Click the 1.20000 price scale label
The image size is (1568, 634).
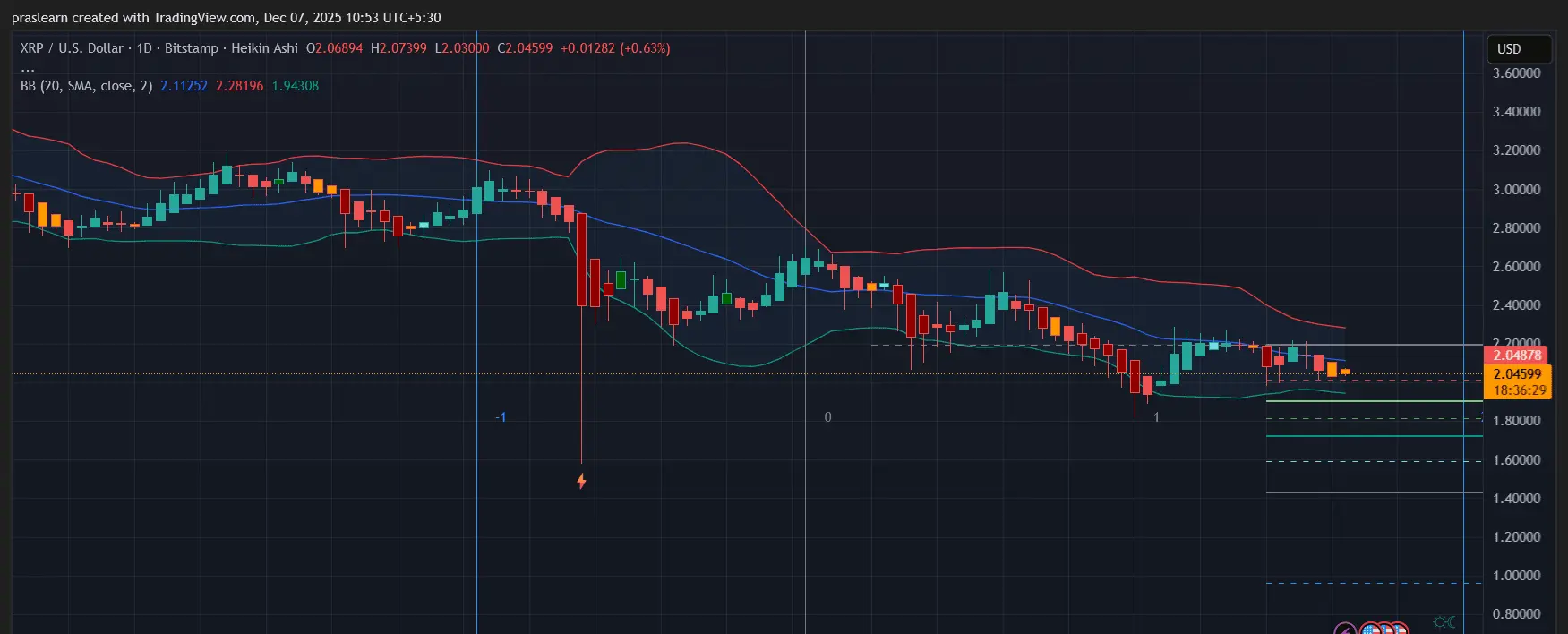[x=1516, y=537]
